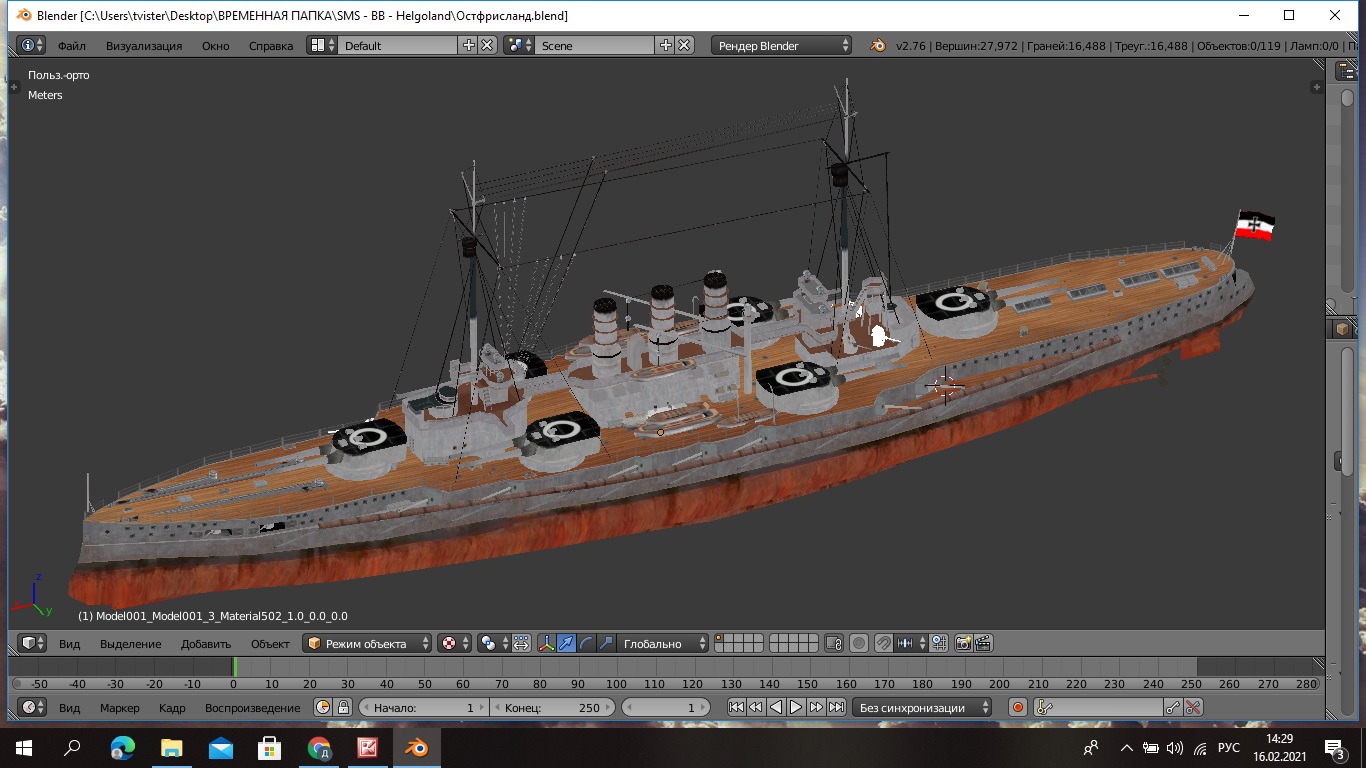Screen dimensions: 1366x768
Task: Open the Добавить menu in 3D view
Action: coord(205,643)
